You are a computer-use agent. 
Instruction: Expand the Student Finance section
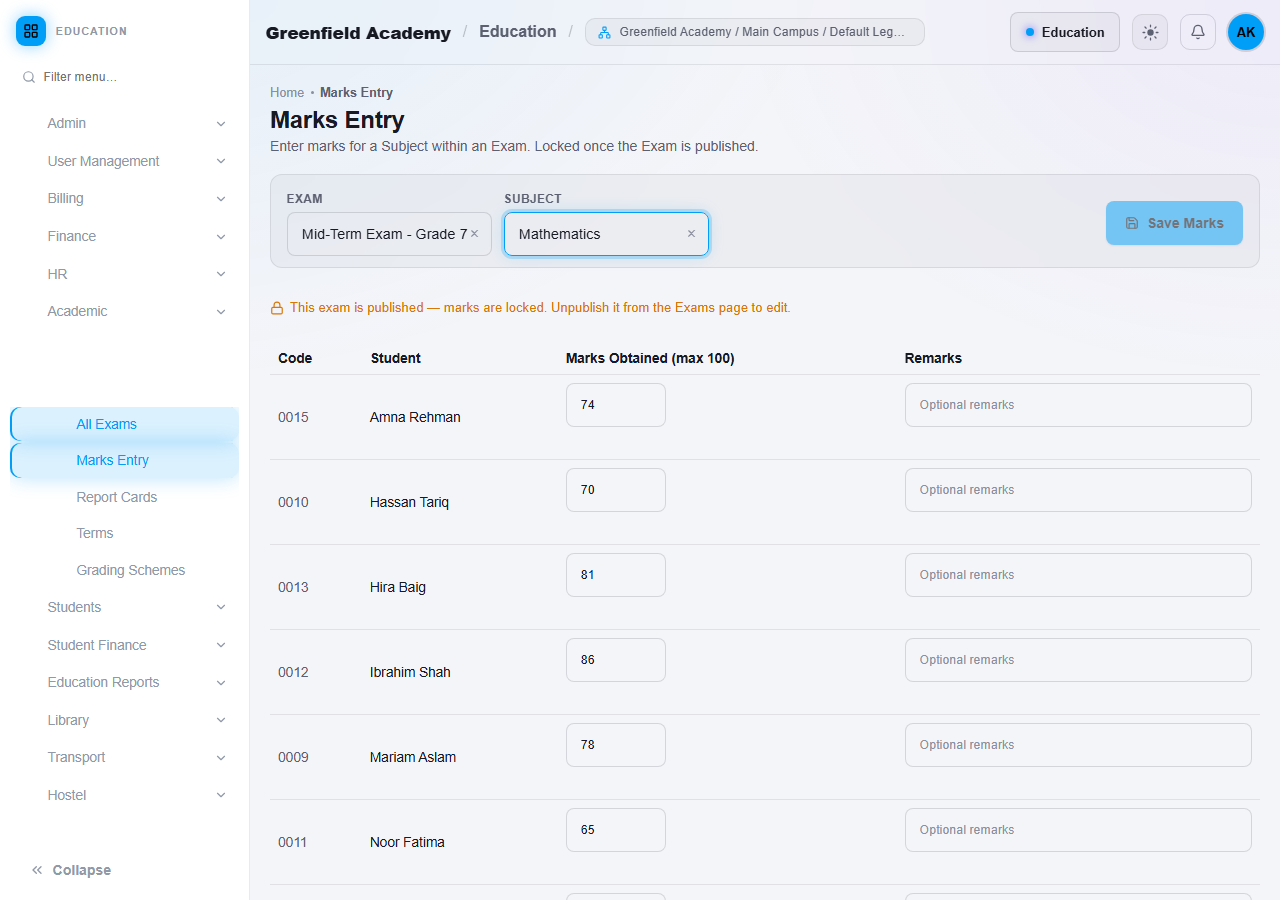[135, 645]
